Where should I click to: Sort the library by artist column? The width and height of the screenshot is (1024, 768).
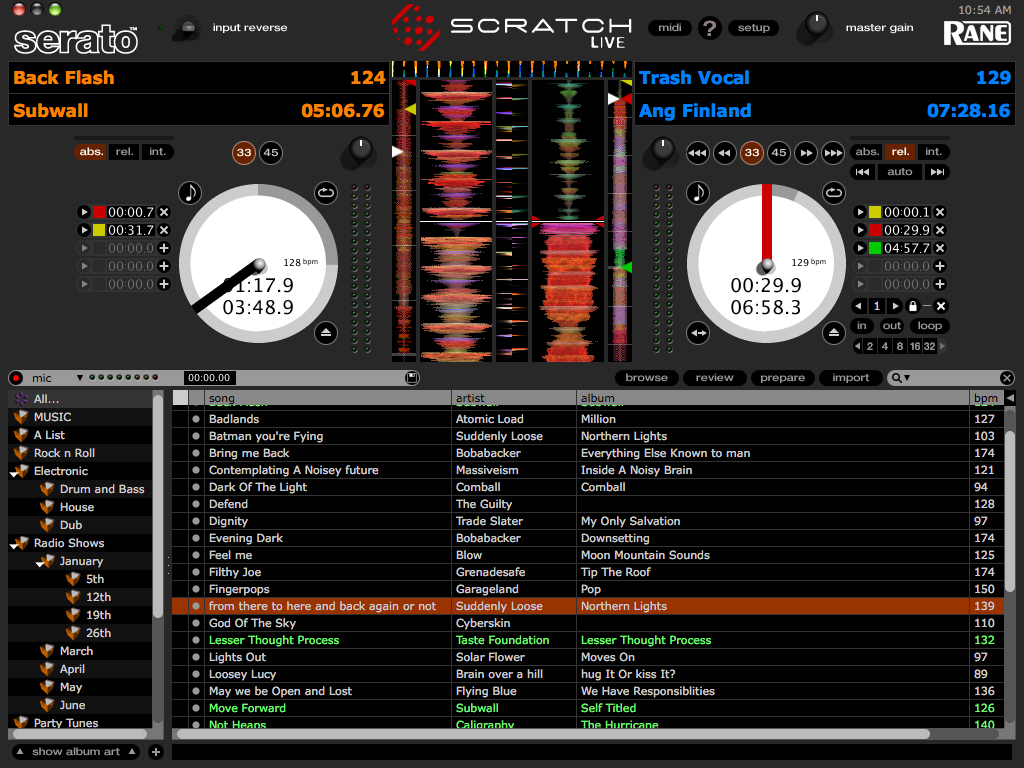[513, 398]
